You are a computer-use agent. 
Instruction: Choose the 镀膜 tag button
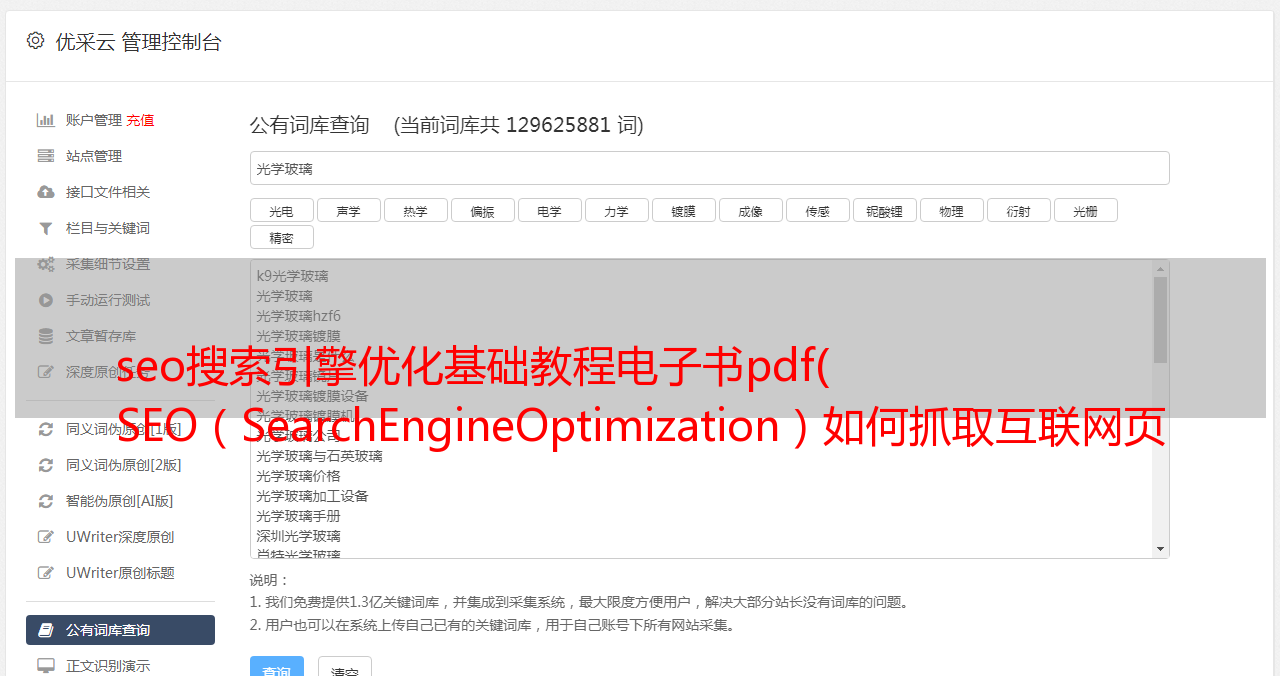pyautogui.click(x=683, y=210)
